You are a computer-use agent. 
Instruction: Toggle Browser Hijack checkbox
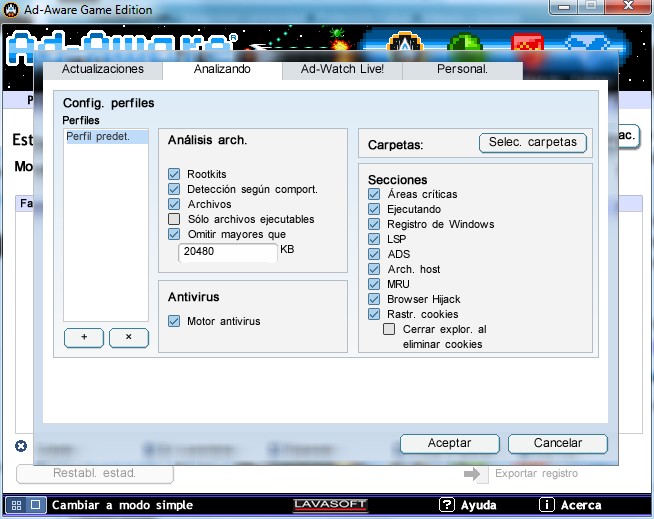pyautogui.click(x=374, y=299)
